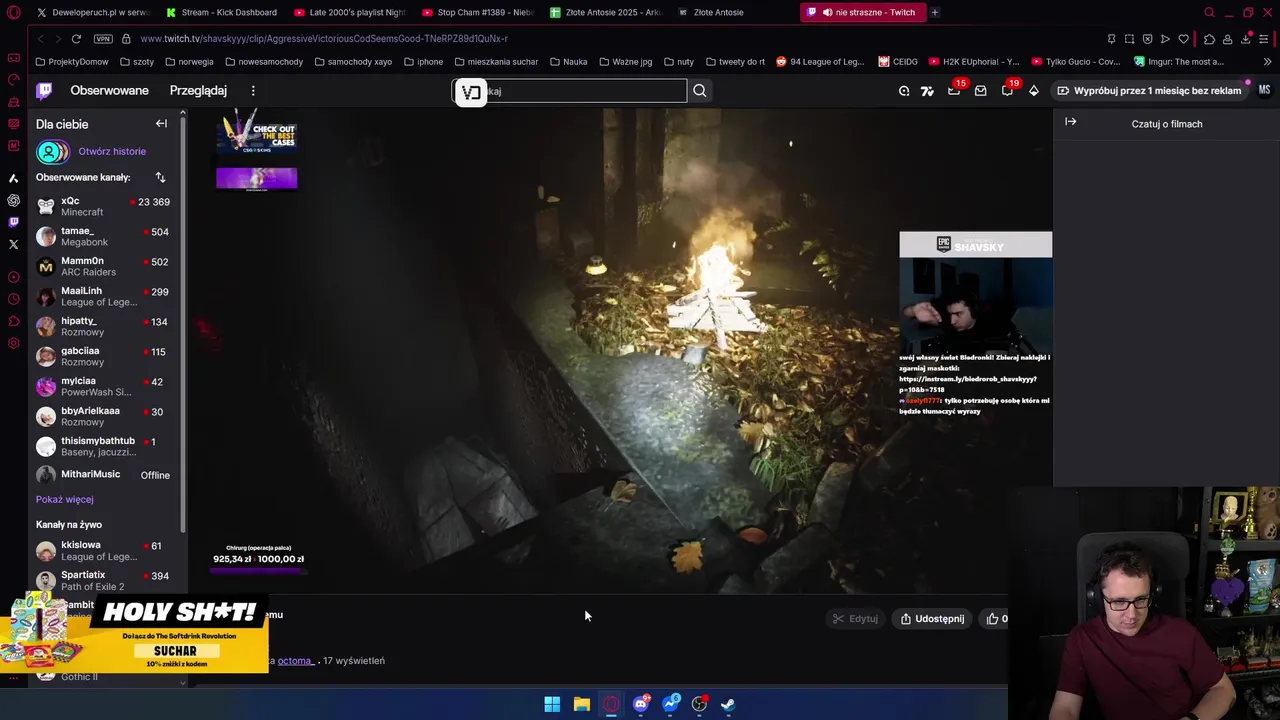
Task: Open the 'nowesamochody' bookmark folder
Action: (x=264, y=61)
